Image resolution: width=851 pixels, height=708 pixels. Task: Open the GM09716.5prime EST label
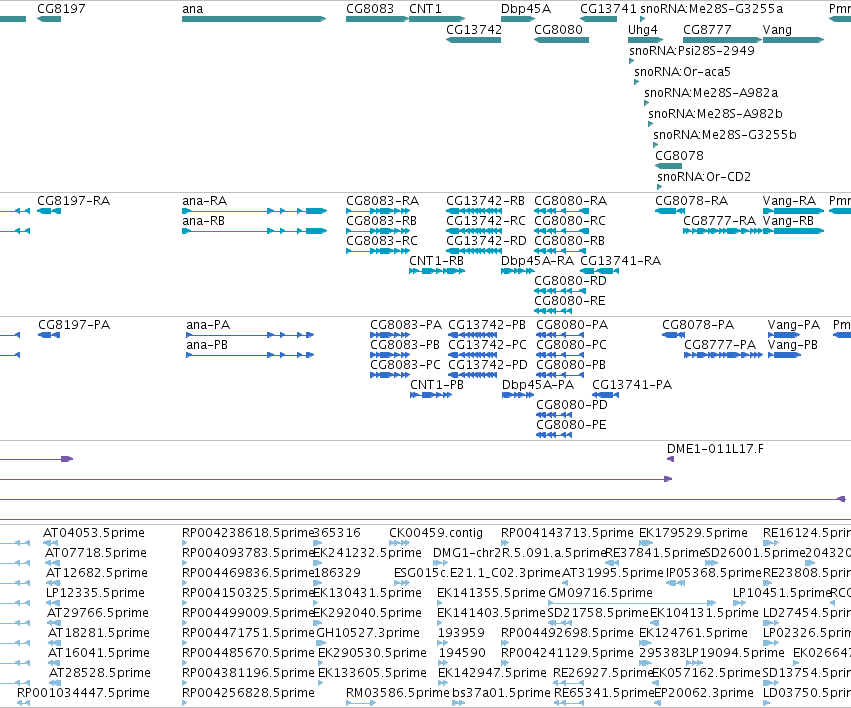pos(600,593)
